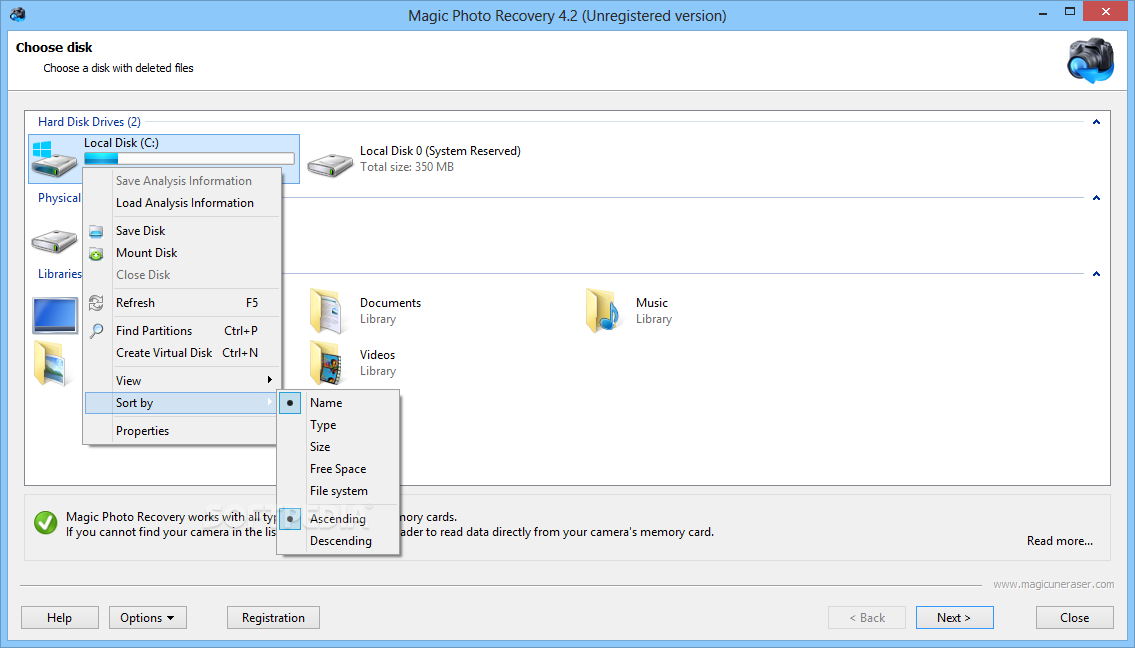Minimize the Magic Photo Recovery window

pyautogui.click(x=1043, y=12)
